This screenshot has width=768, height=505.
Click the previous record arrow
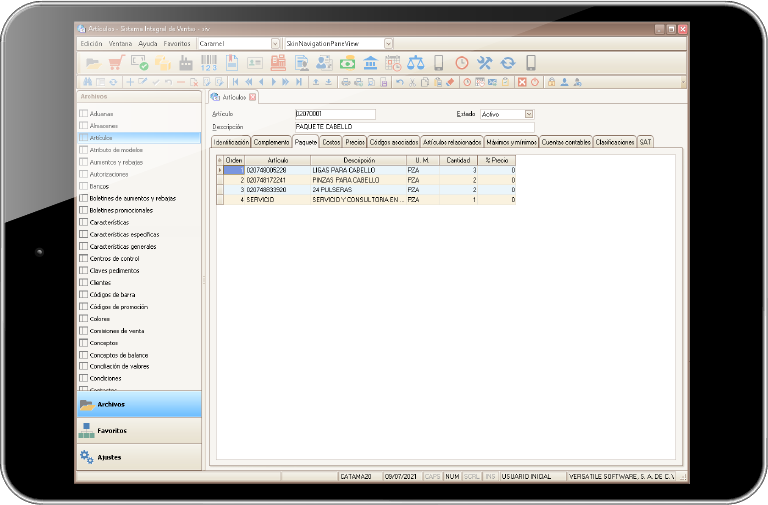click(261, 82)
